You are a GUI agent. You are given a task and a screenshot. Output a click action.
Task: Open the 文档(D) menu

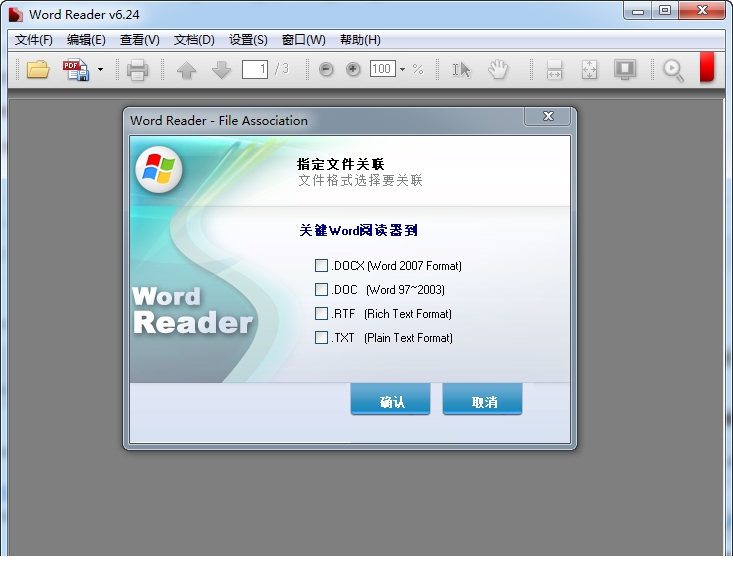tap(194, 40)
